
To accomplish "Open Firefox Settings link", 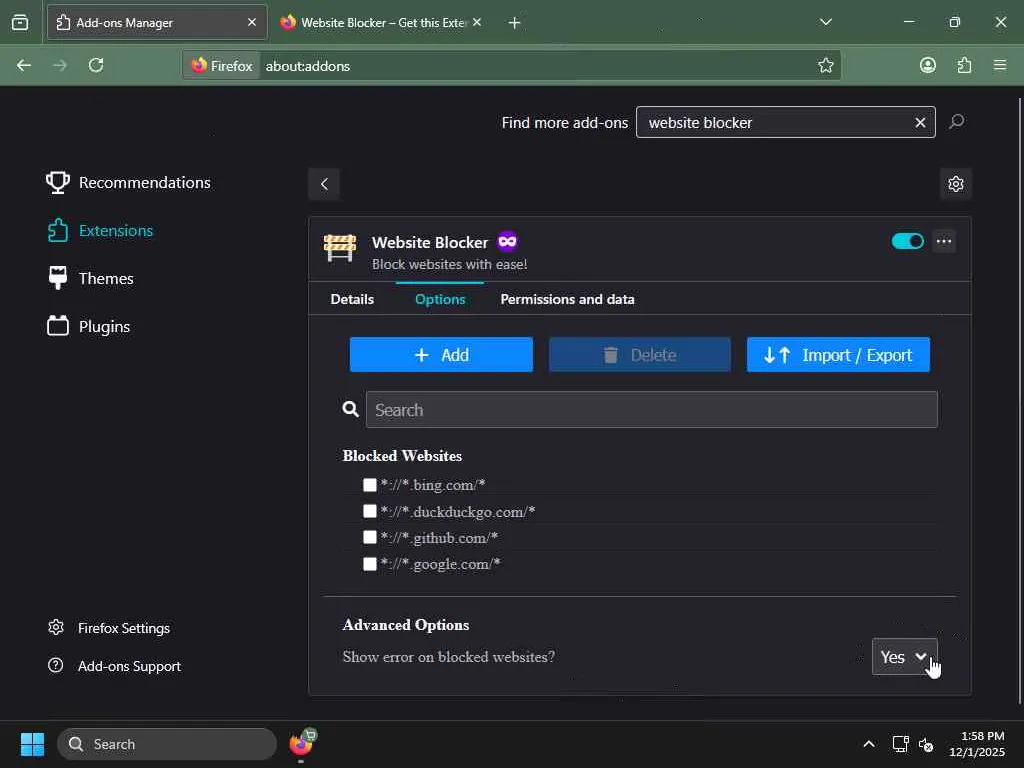I will click(x=109, y=628).
